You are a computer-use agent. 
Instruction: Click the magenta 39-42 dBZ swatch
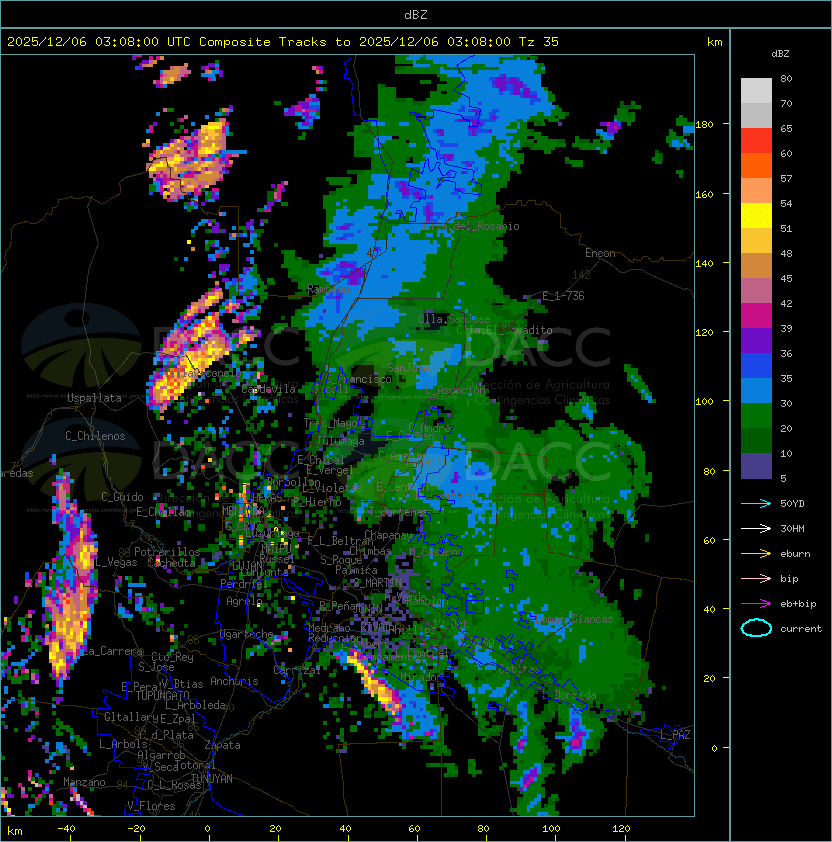point(756,316)
